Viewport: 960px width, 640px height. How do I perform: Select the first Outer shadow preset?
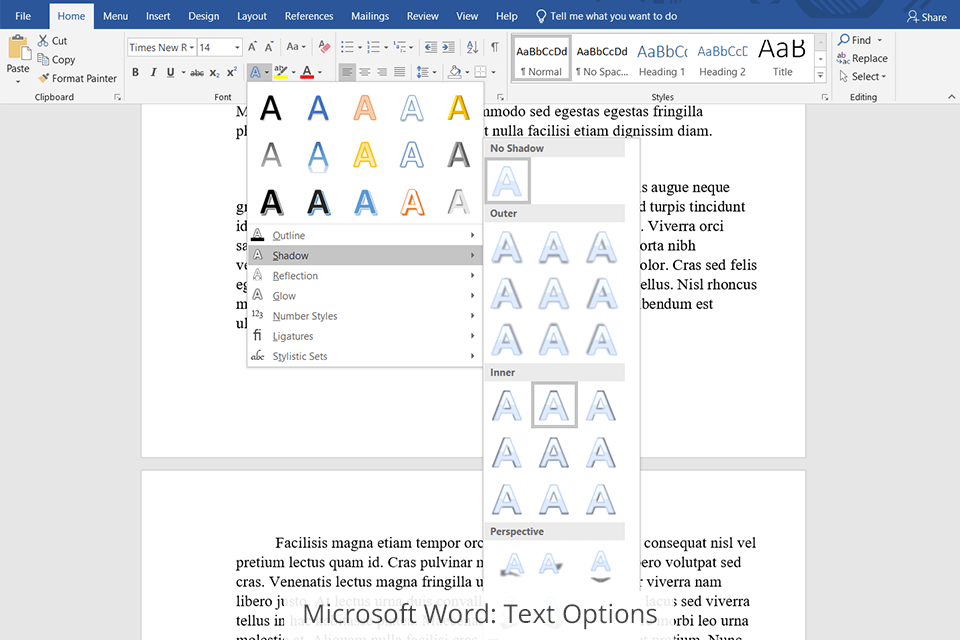(x=507, y=247)
